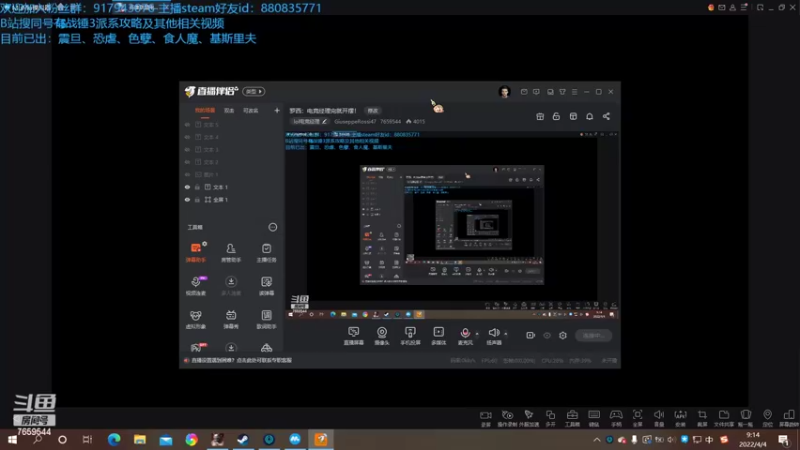Open the 读弹幕 tool

point(266,285)
